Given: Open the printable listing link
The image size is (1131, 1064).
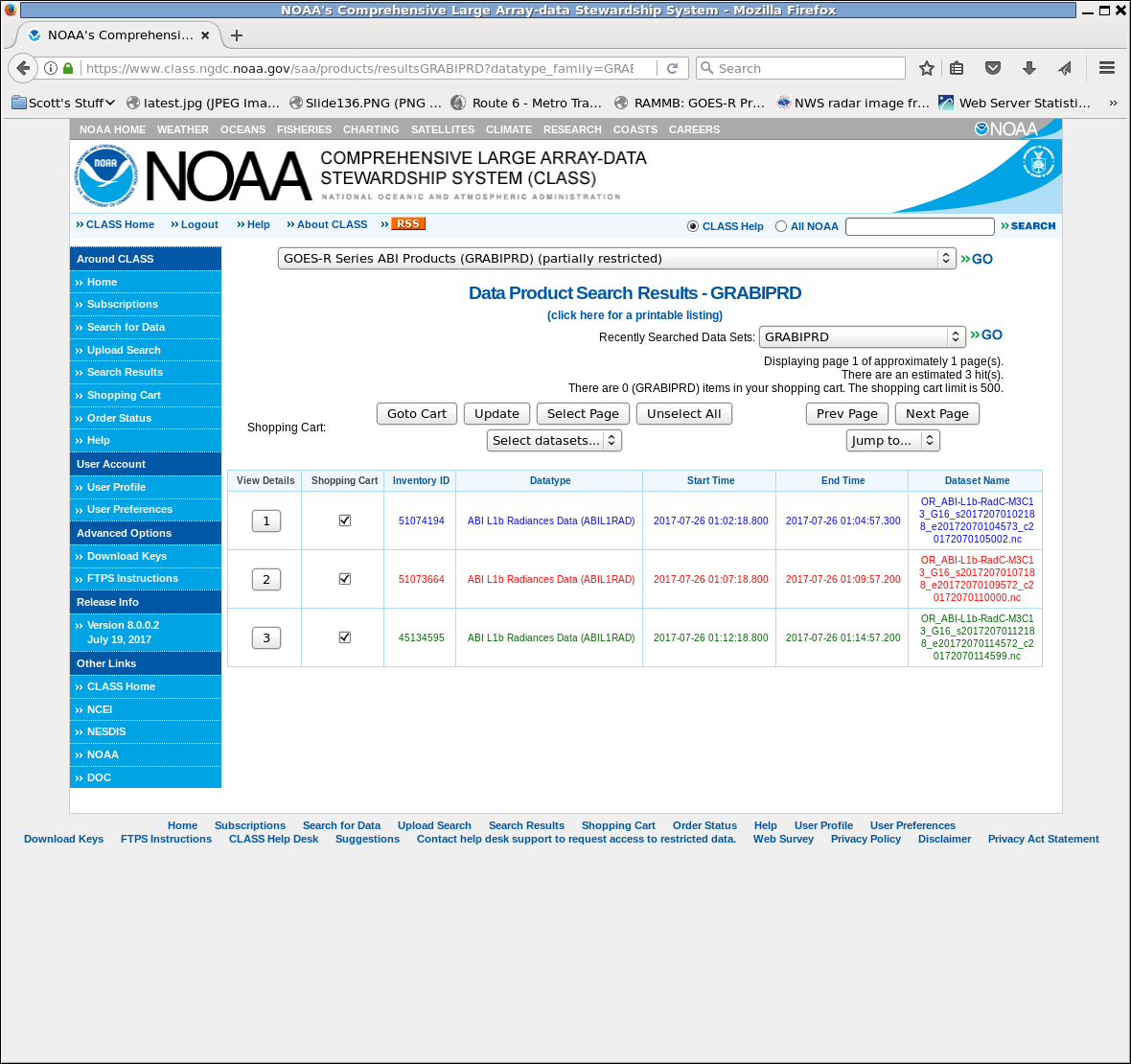Looking at the screenshot, I should 635,315.
